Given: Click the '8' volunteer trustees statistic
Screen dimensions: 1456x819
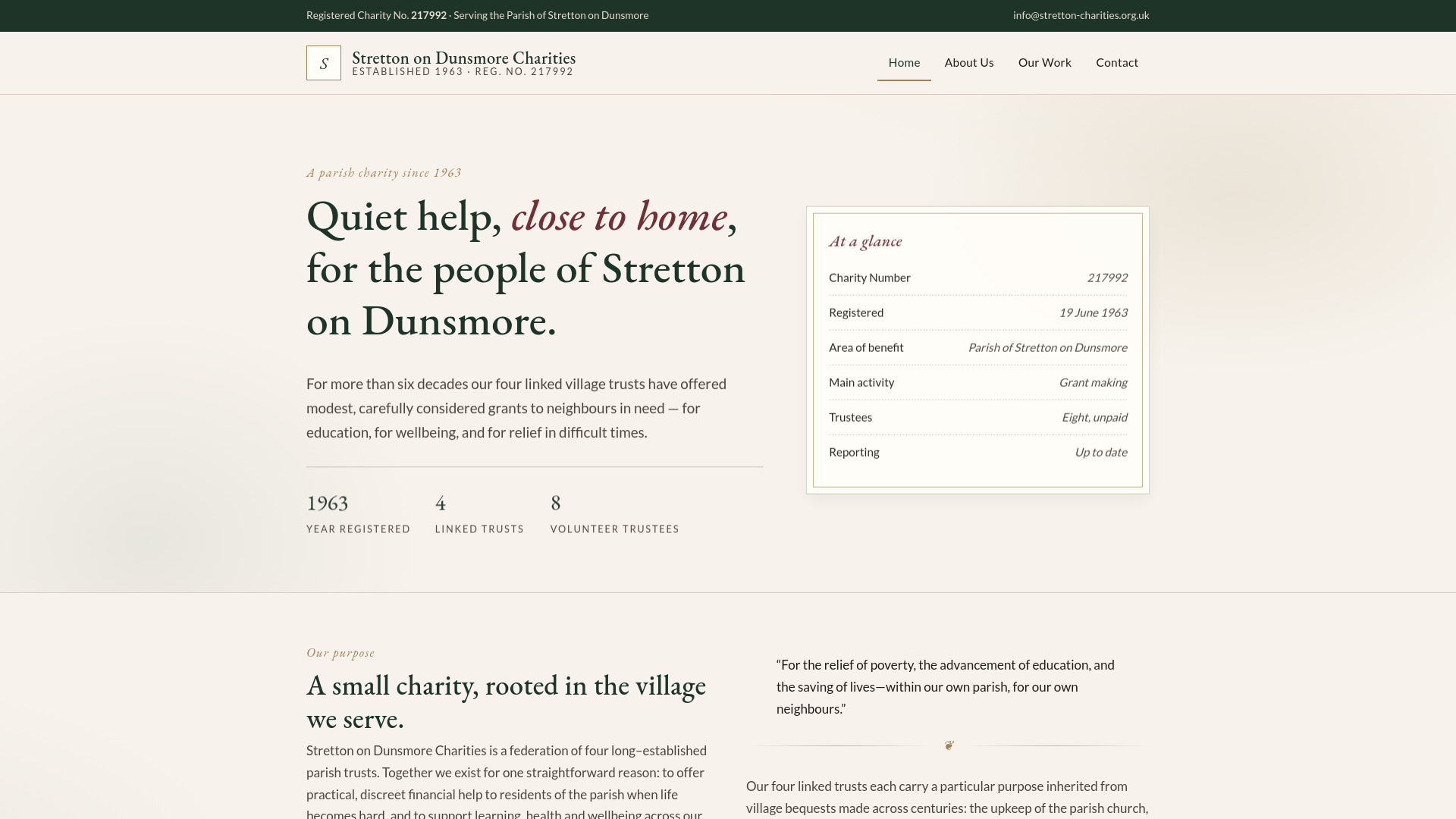Looking at the screenshot, I should 556,504.
